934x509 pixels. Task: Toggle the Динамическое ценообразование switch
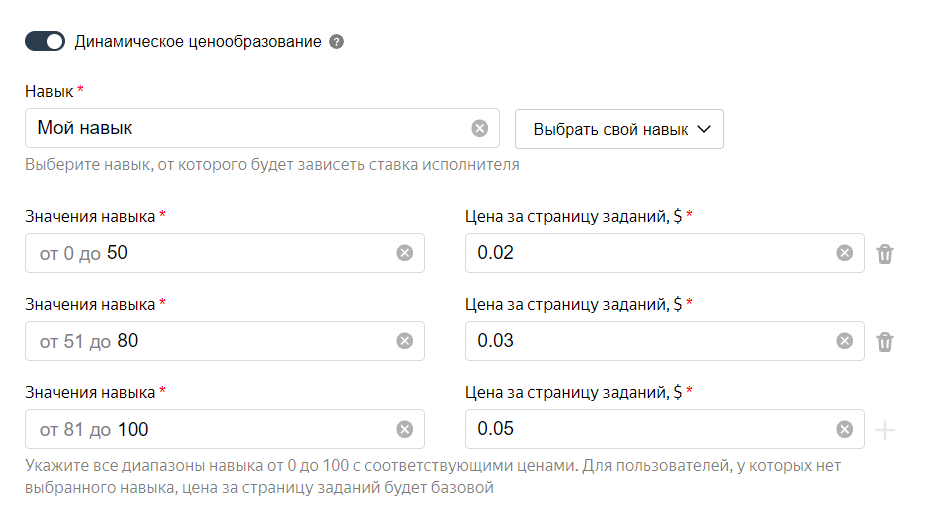[45, 42]
